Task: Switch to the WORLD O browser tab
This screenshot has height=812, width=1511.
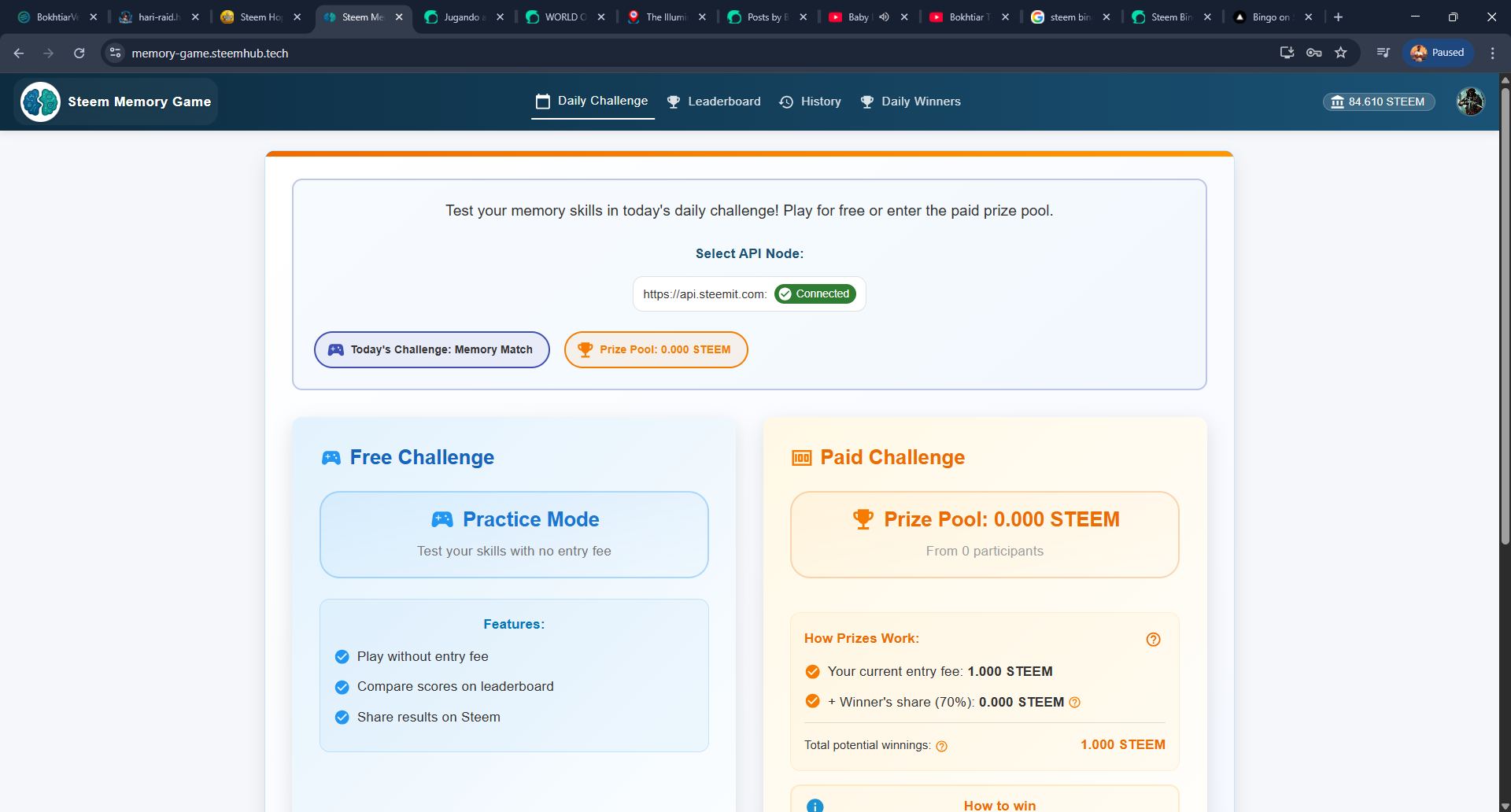Action: click(565, 17)
